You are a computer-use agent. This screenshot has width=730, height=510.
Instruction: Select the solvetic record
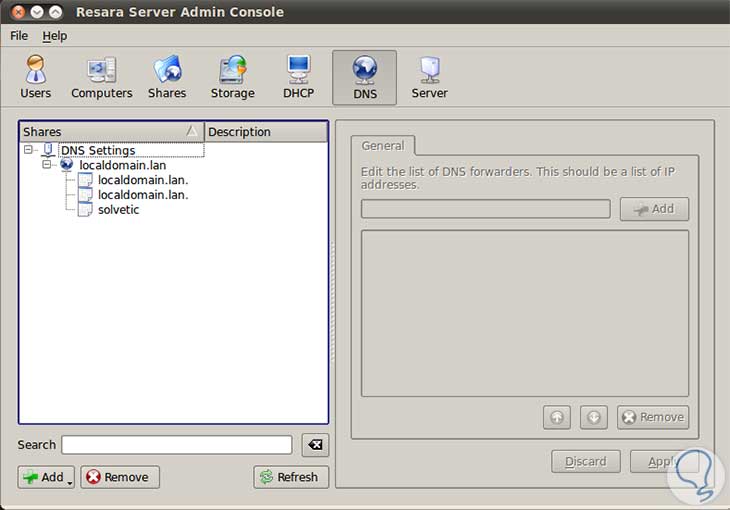click(118, 210)
